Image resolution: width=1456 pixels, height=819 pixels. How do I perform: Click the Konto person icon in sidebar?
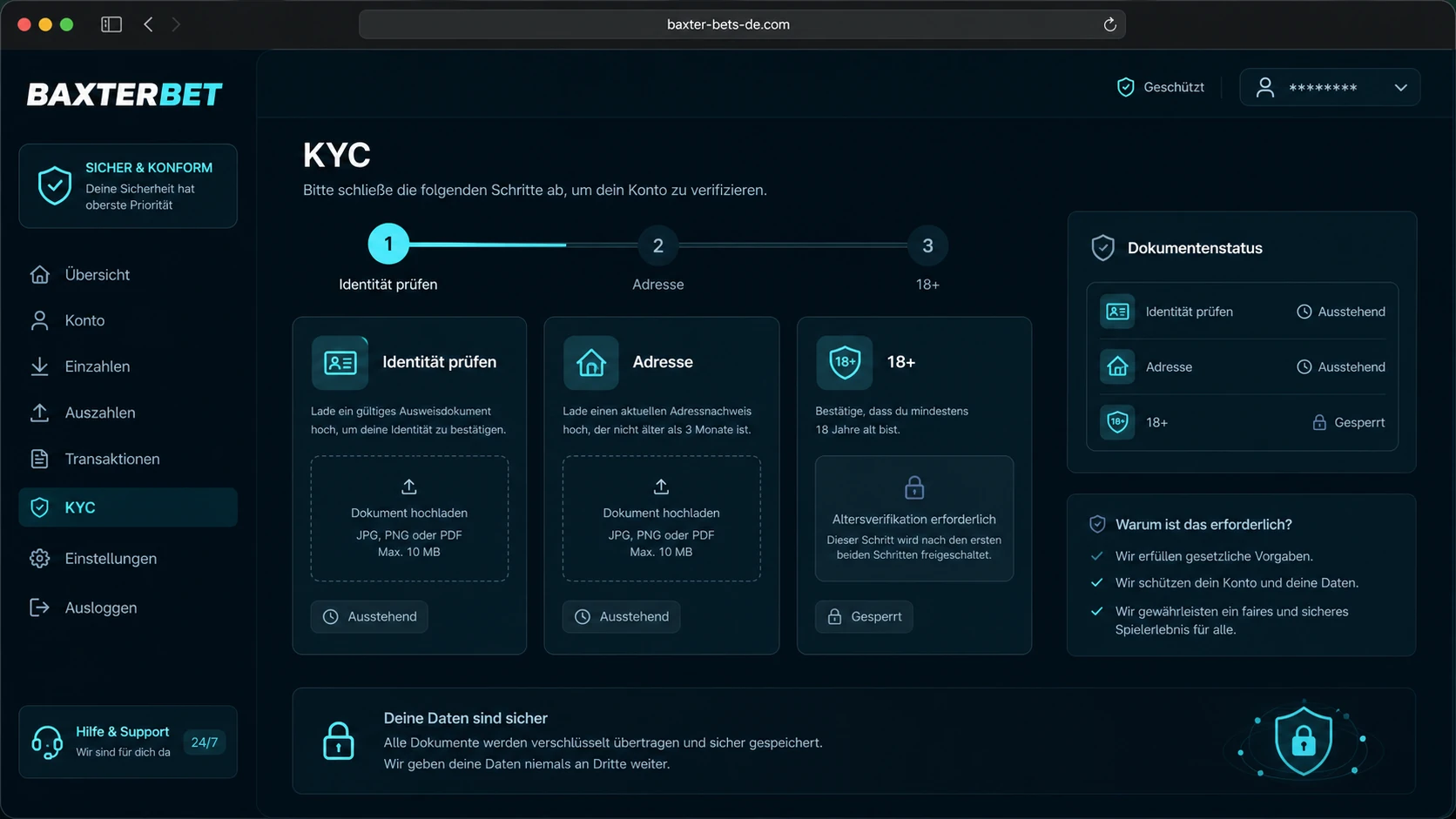(40, 320)
